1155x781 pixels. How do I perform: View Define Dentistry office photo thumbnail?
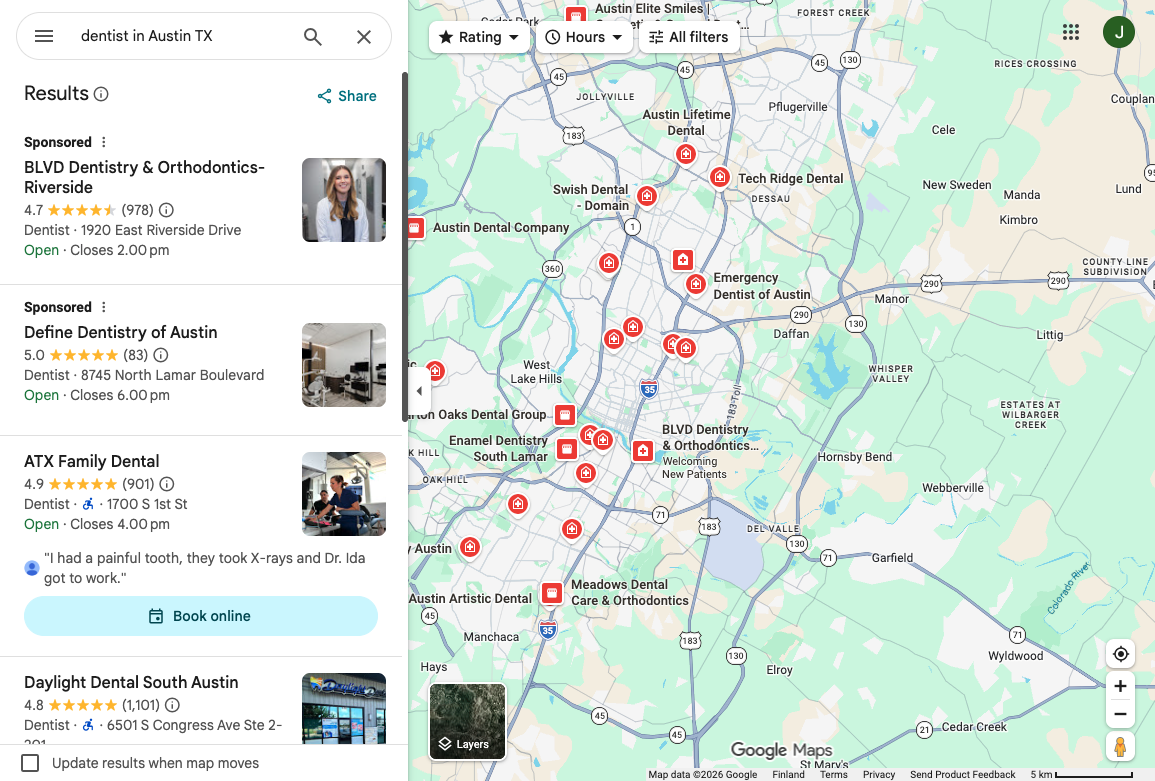[344, 365]
